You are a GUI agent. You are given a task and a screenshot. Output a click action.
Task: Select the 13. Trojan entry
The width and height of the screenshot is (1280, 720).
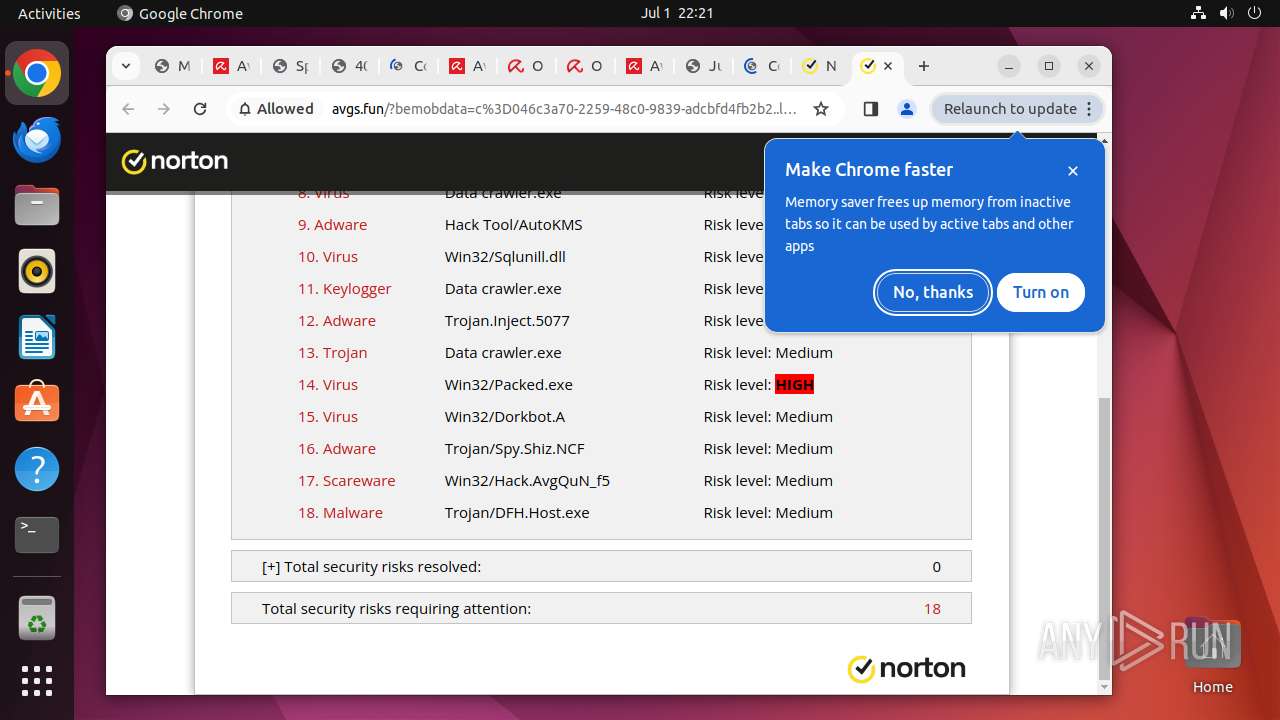pos(332,352)
